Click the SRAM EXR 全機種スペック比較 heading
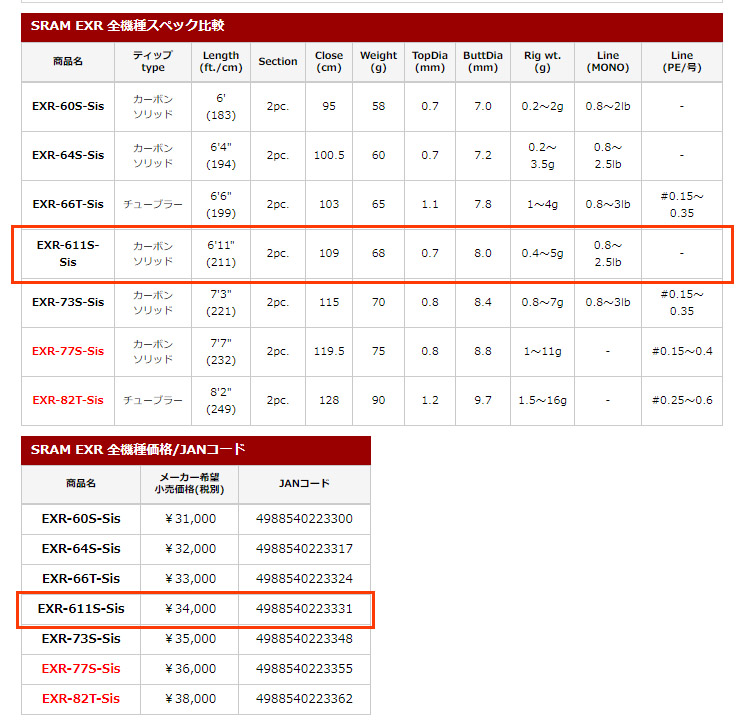Screen dimensions: 740x722 127,25
